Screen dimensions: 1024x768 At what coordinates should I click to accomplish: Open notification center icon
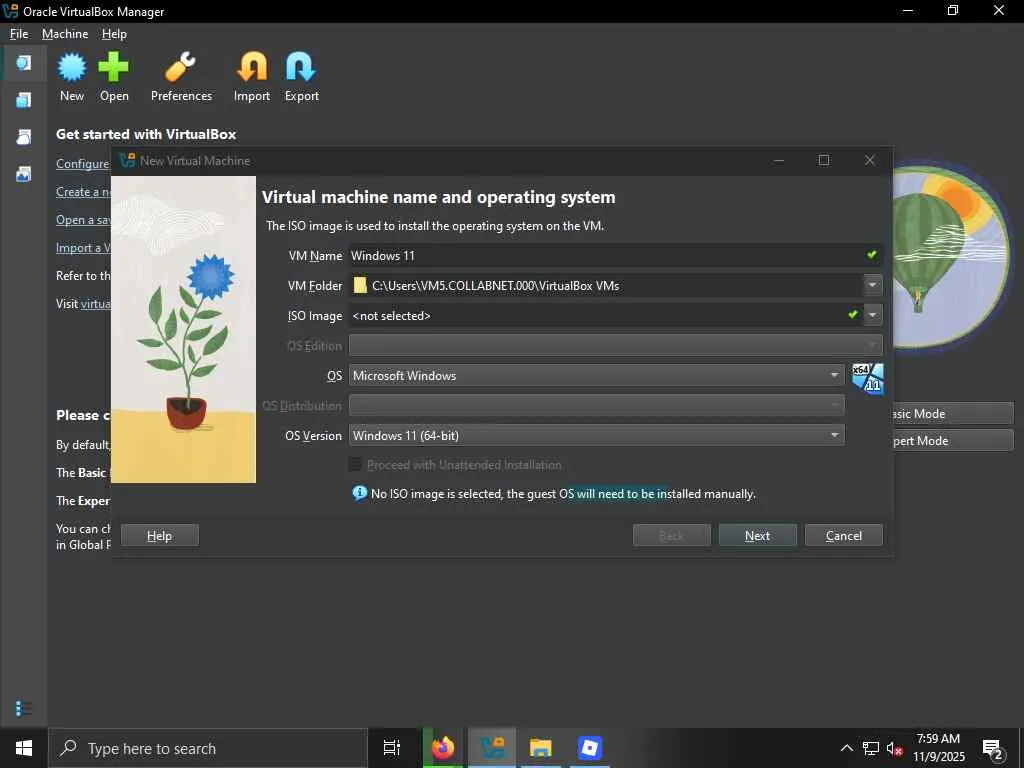993,748
